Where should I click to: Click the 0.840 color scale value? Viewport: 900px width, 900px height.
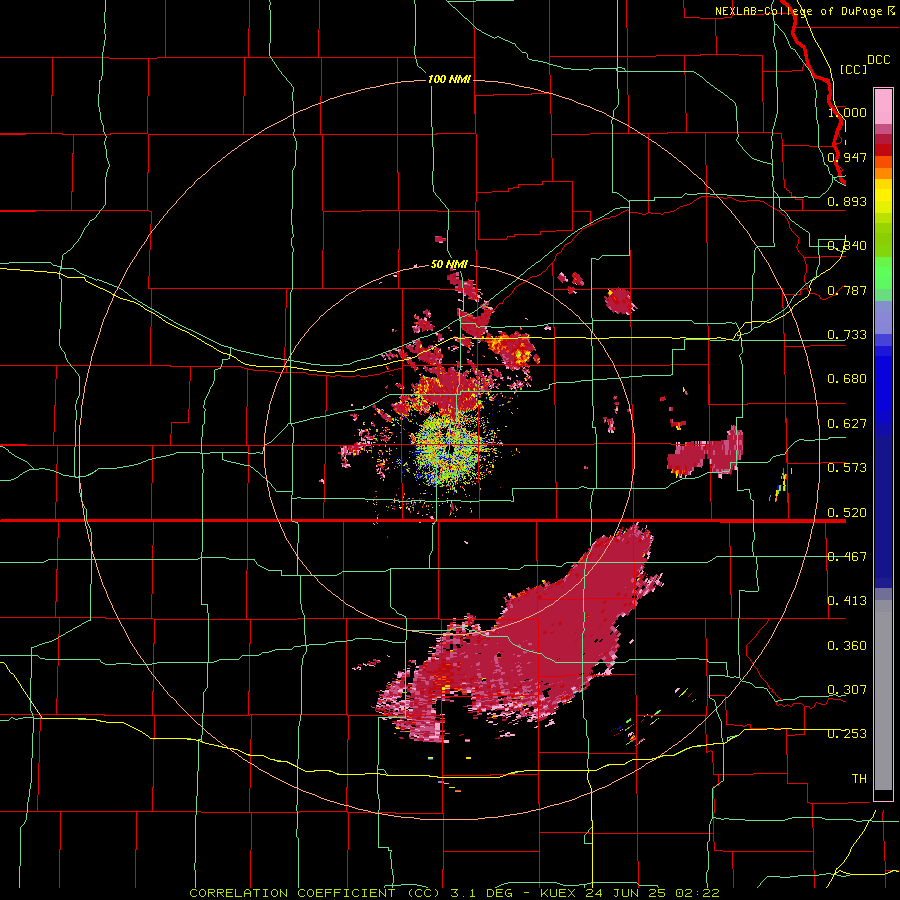click(847, 246)
